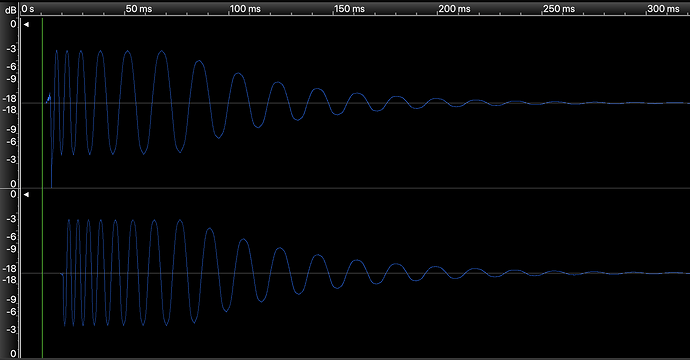Click the small triangle marker in the upper channel

point(26,25)
